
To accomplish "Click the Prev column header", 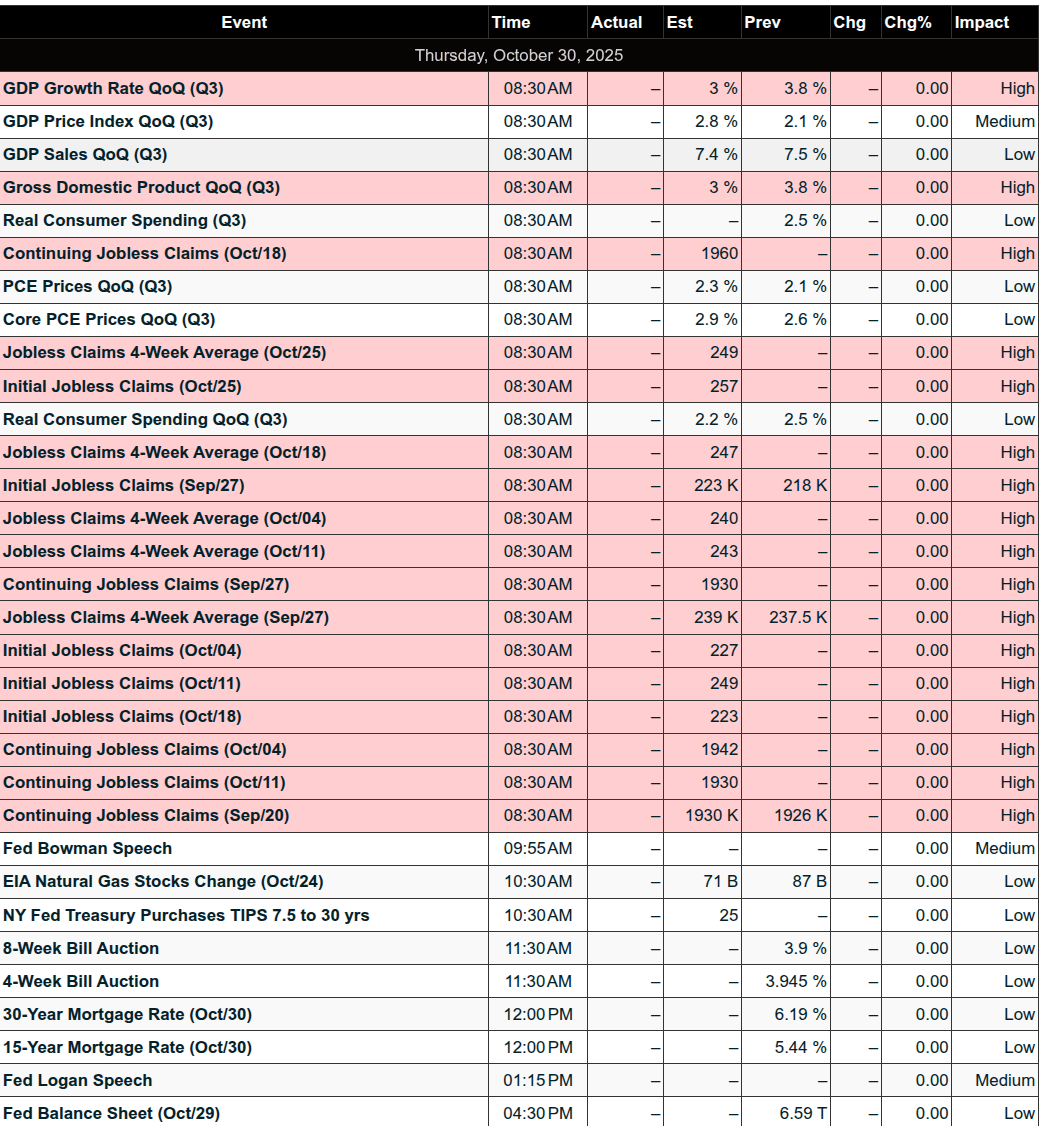I will tap(762, 22).
